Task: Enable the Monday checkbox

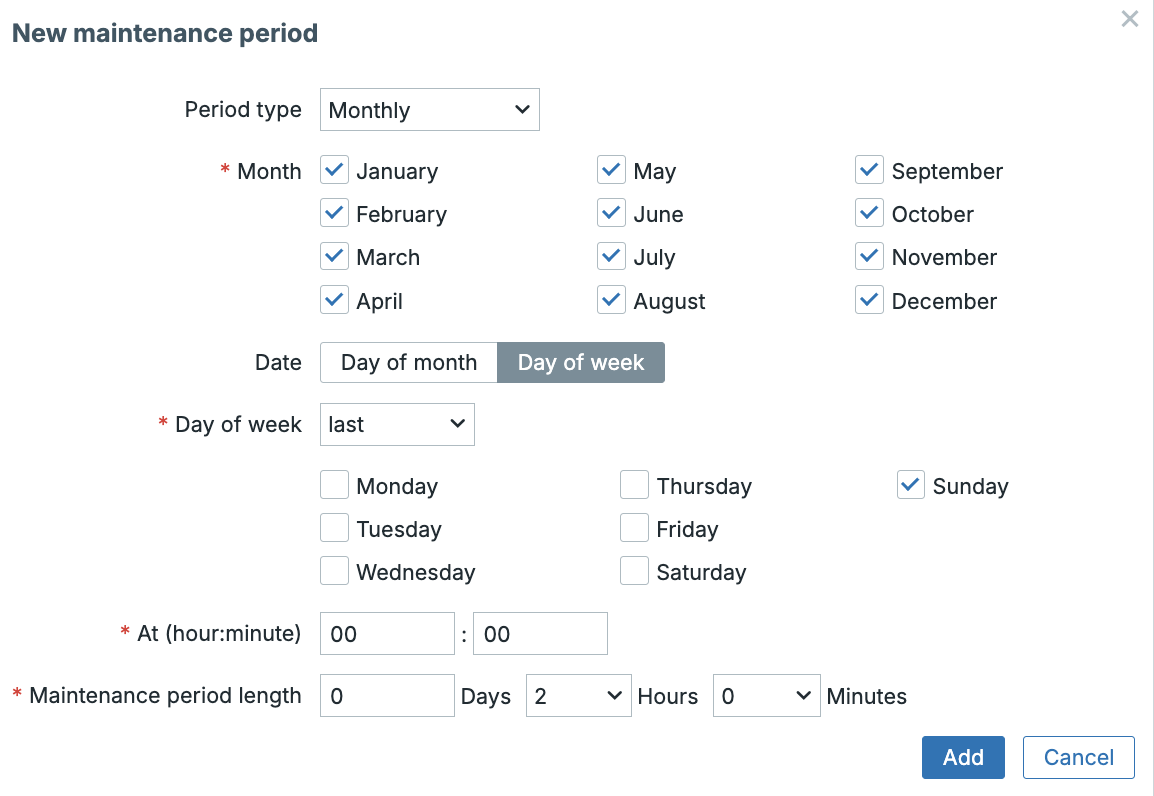Action: 334,486
